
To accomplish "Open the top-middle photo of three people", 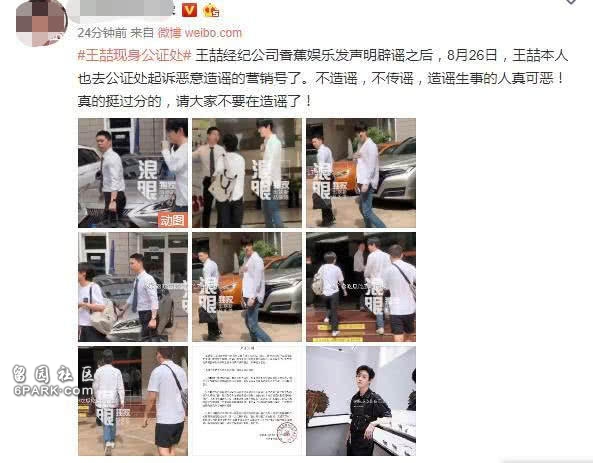I will (x=247, y=173).
